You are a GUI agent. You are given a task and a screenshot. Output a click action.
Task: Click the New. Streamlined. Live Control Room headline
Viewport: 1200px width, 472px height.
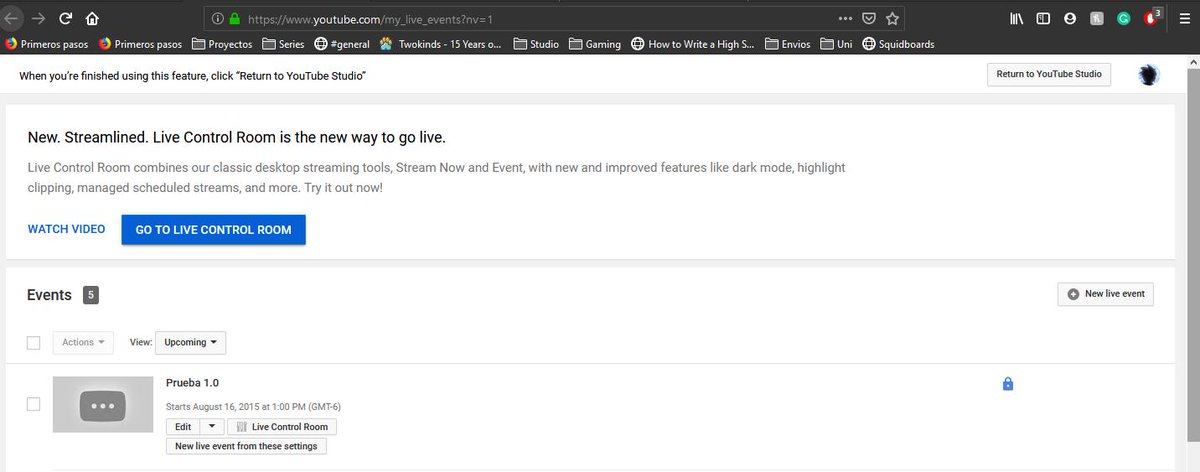[236, 137]
